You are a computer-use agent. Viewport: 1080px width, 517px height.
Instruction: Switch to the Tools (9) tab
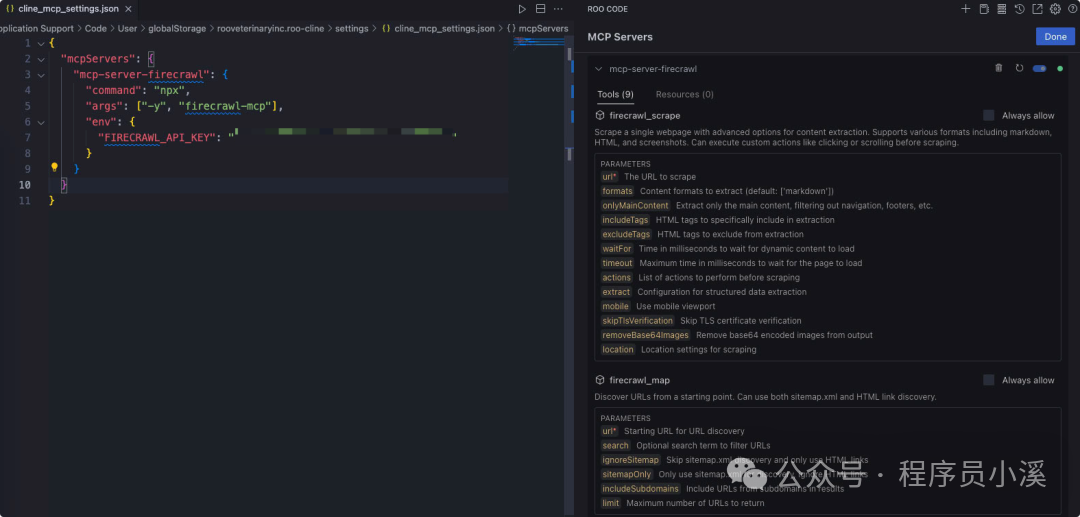[615, 94]
